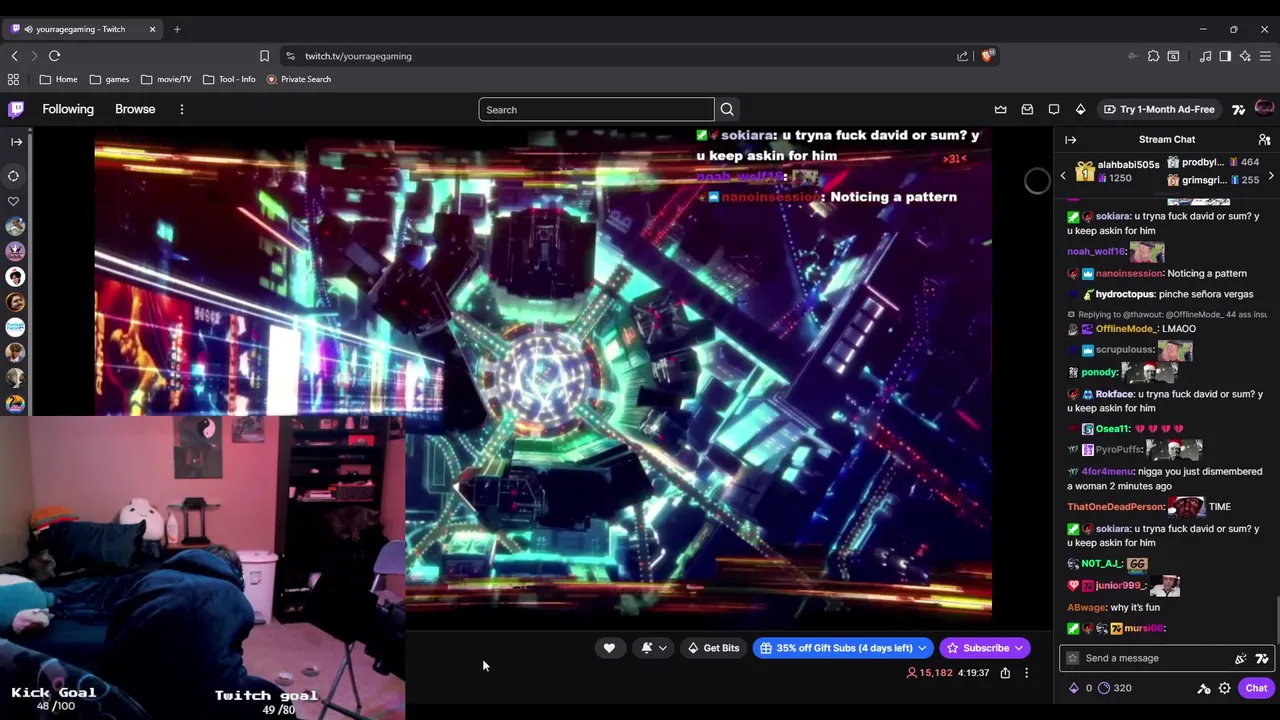Open the browser hamburger menu

click(1265, 56)
